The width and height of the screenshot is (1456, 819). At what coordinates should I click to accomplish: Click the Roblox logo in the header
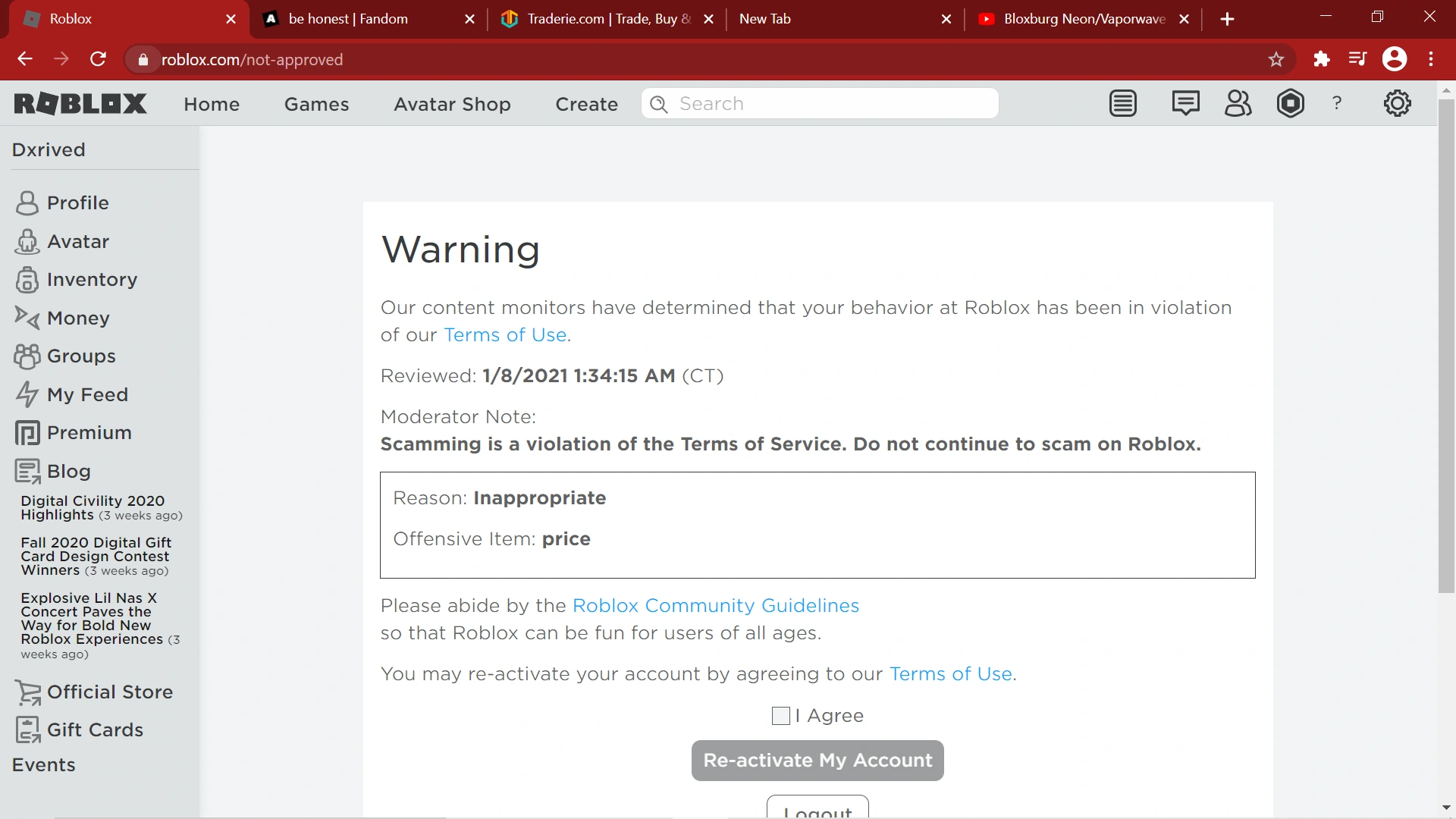(80, 104)
